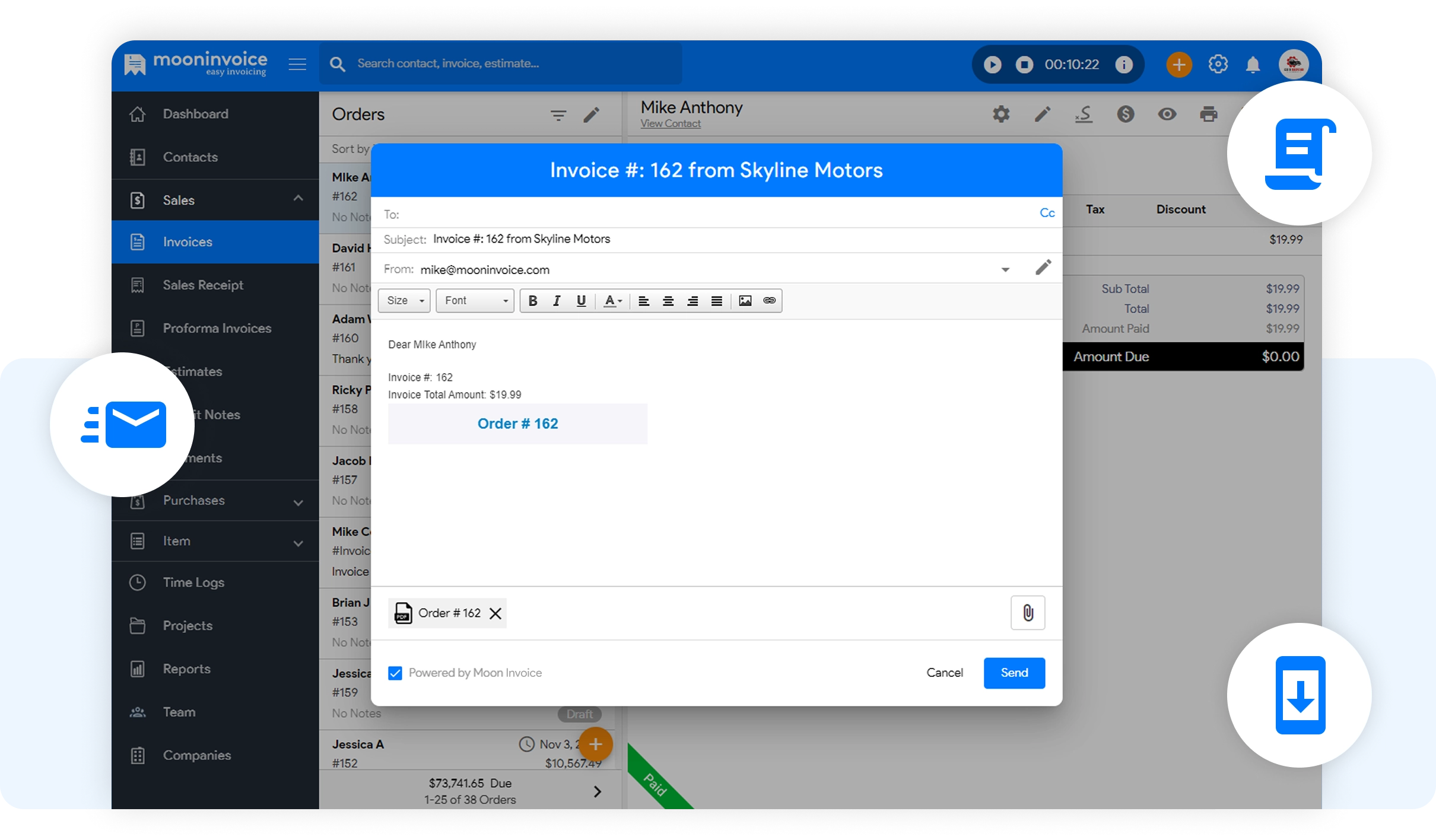1436x840 pixels.
Task: Remove the Order # 162 PDF attachment
Action: 495,613
